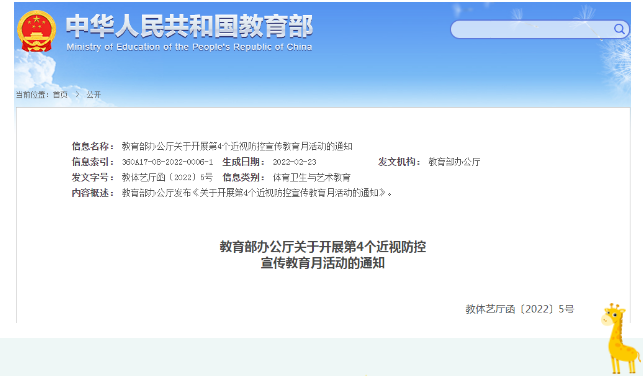This screenshot has width=643, height=376.
Task: Open the 公开 breadcrumb link
Action: [x=93, y=95]
